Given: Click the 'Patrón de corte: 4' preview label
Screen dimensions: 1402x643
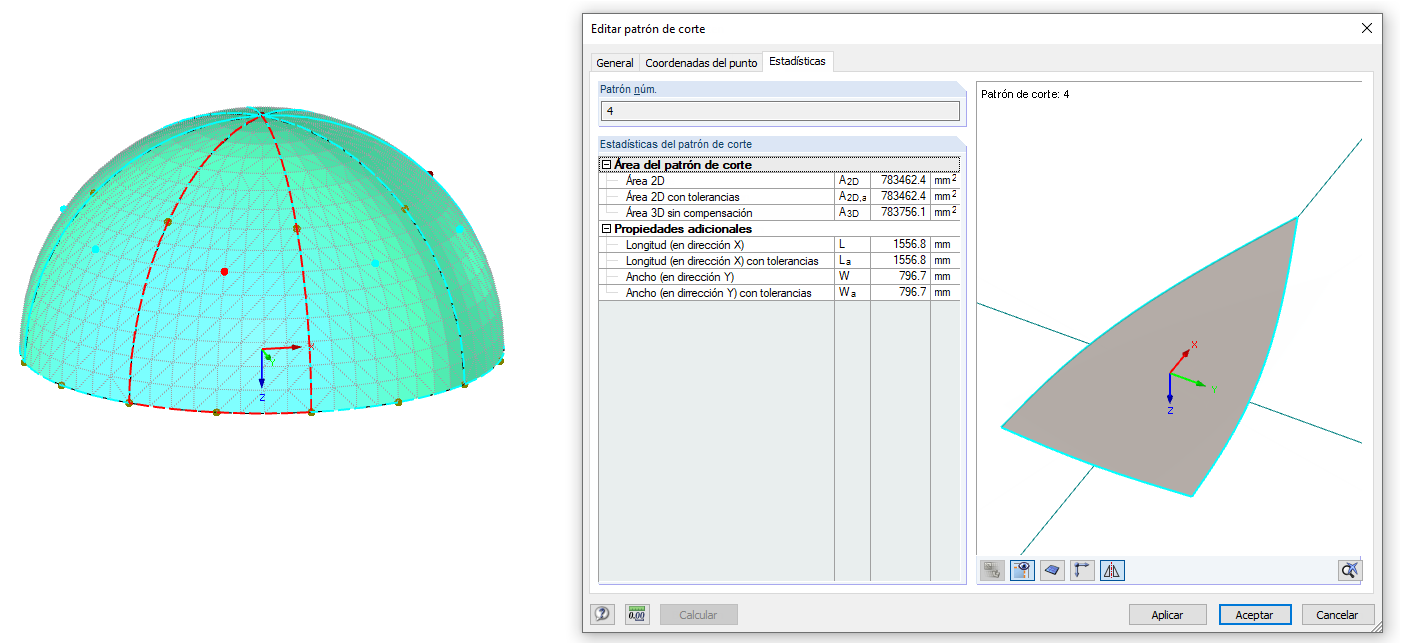Looking at the screenshot, I should (x=1026, y=95).
